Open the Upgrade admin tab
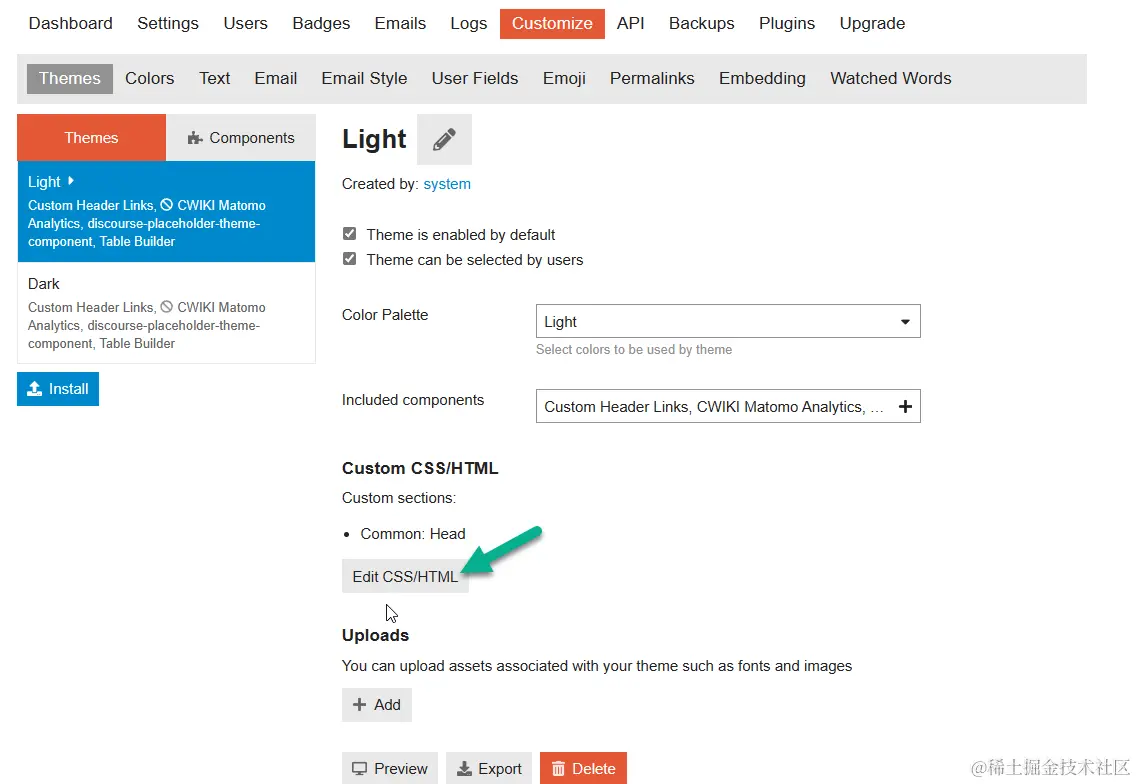1137x784 pixels. pos(872,23)
